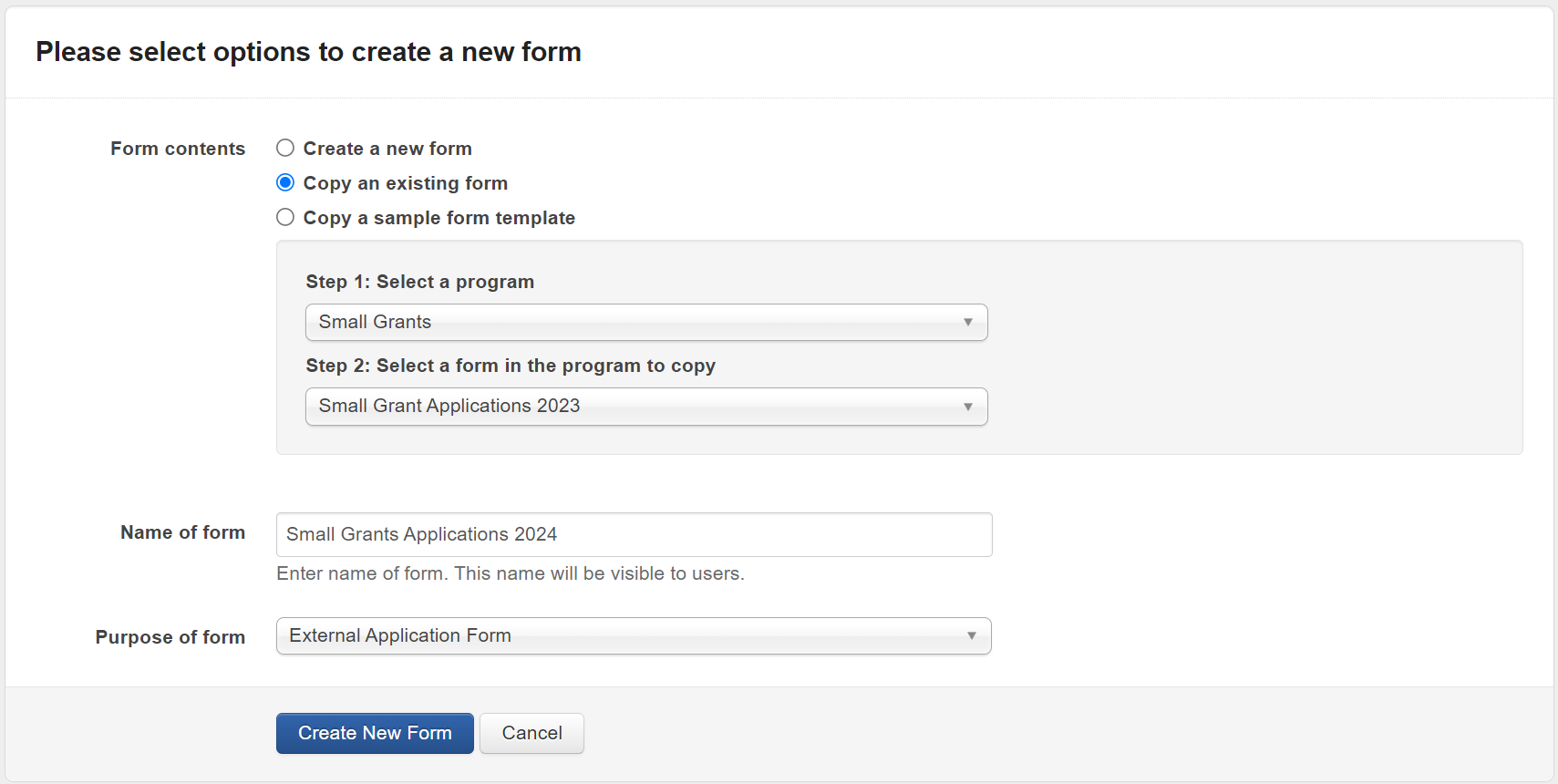This screenshot has height=784, width=1558.
Task: Click the arrow on the program dropdown
Action: point(968,322)
